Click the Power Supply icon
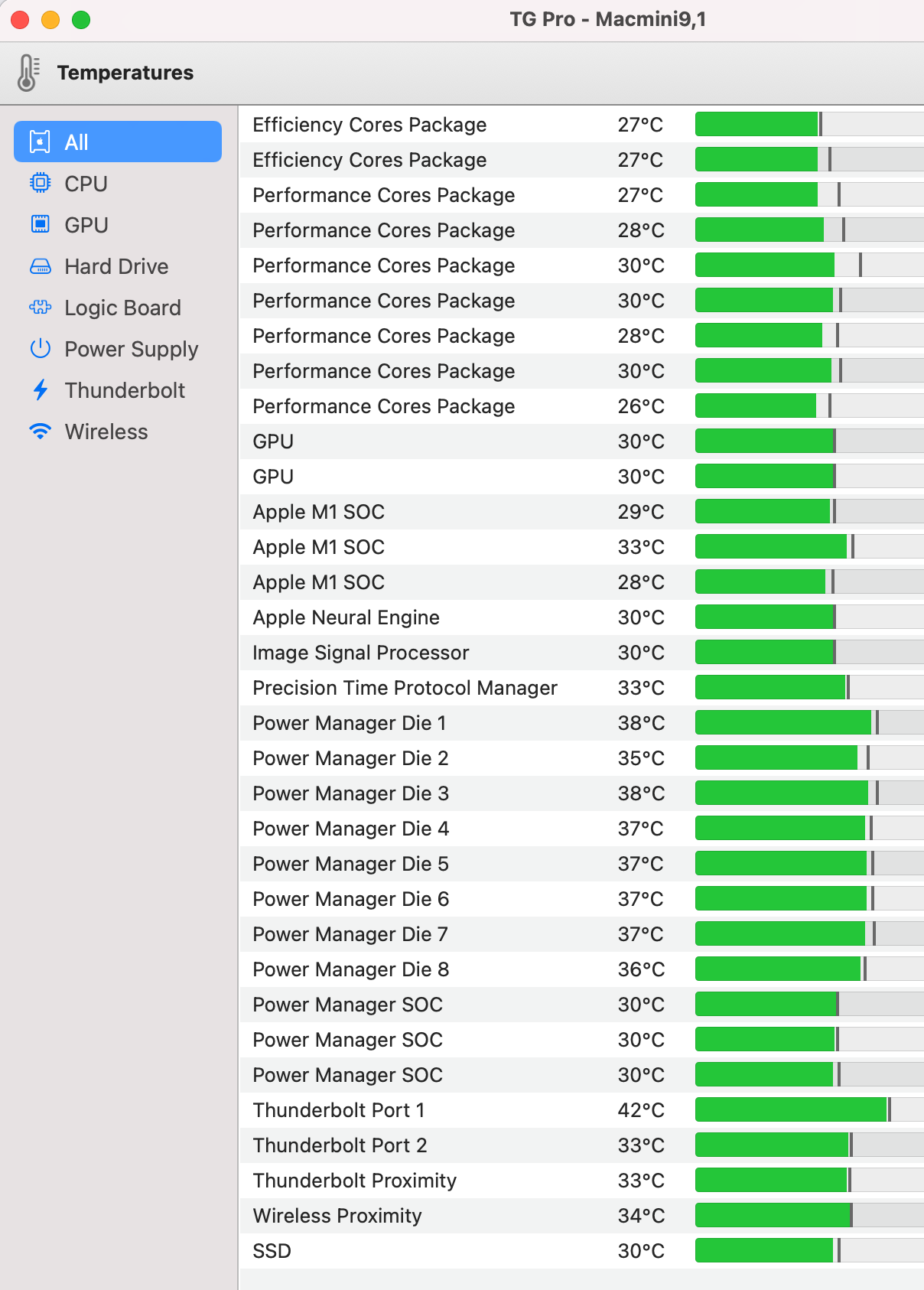This screenshot has height=1290, width=924. pos(40,349)
